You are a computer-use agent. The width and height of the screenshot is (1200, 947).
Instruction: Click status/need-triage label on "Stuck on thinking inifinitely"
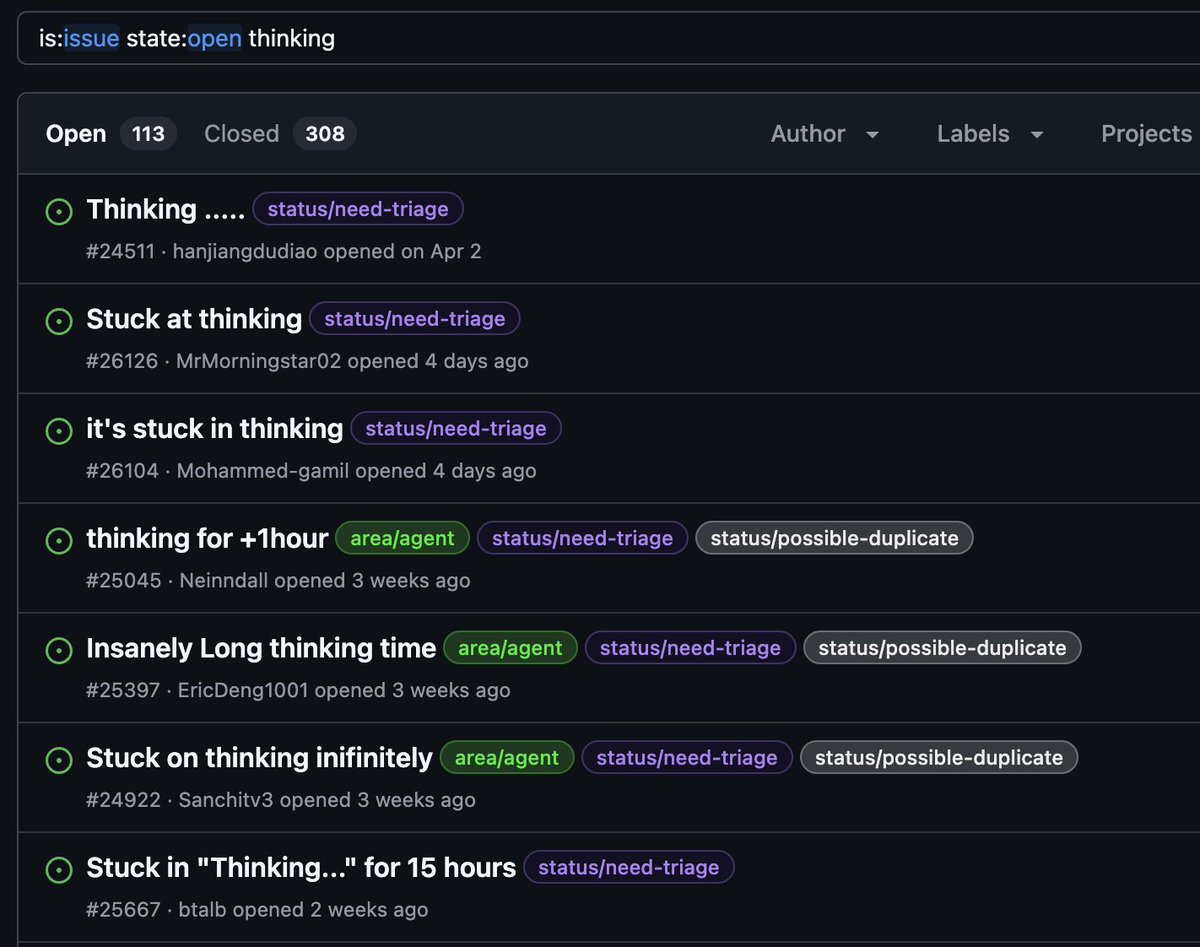pos(687,758)
